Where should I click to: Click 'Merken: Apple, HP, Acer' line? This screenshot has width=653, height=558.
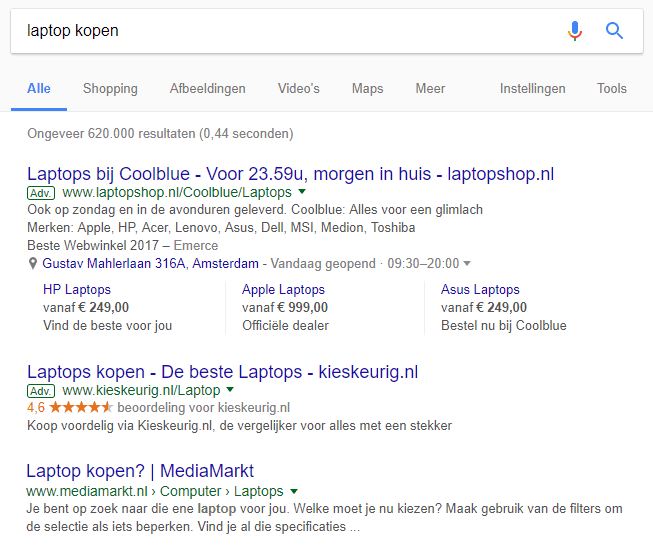[x=221, y=227]
